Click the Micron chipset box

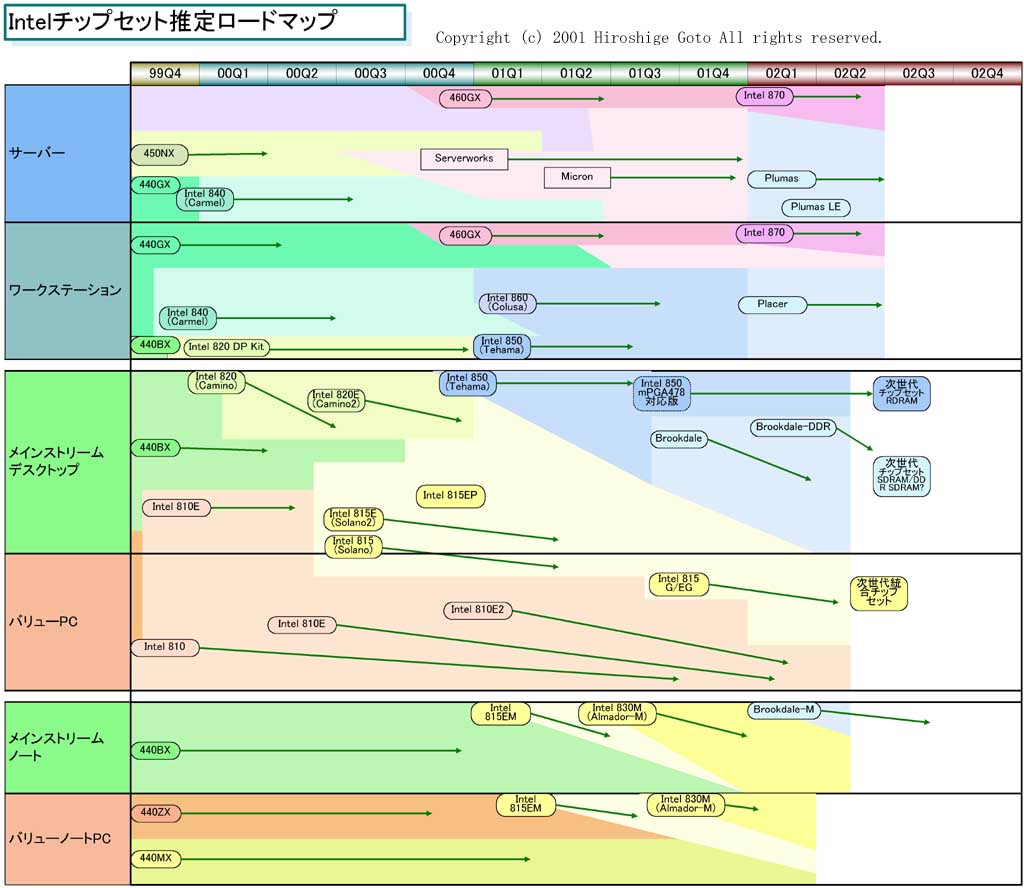(x=577, y=177)
